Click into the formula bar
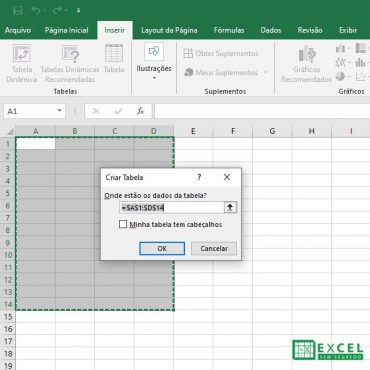The height and width of the screenshot is (370, 370). point(262,111)
